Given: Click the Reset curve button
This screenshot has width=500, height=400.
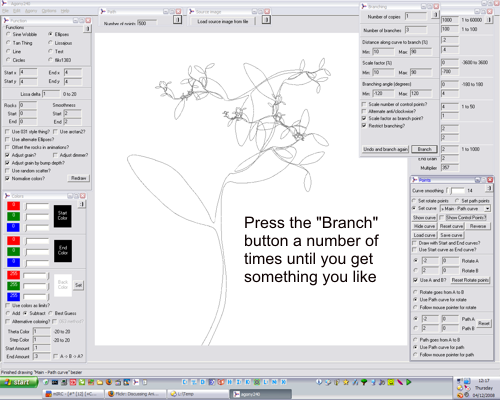Looking at the screenshot, I should tap(451, 226).
